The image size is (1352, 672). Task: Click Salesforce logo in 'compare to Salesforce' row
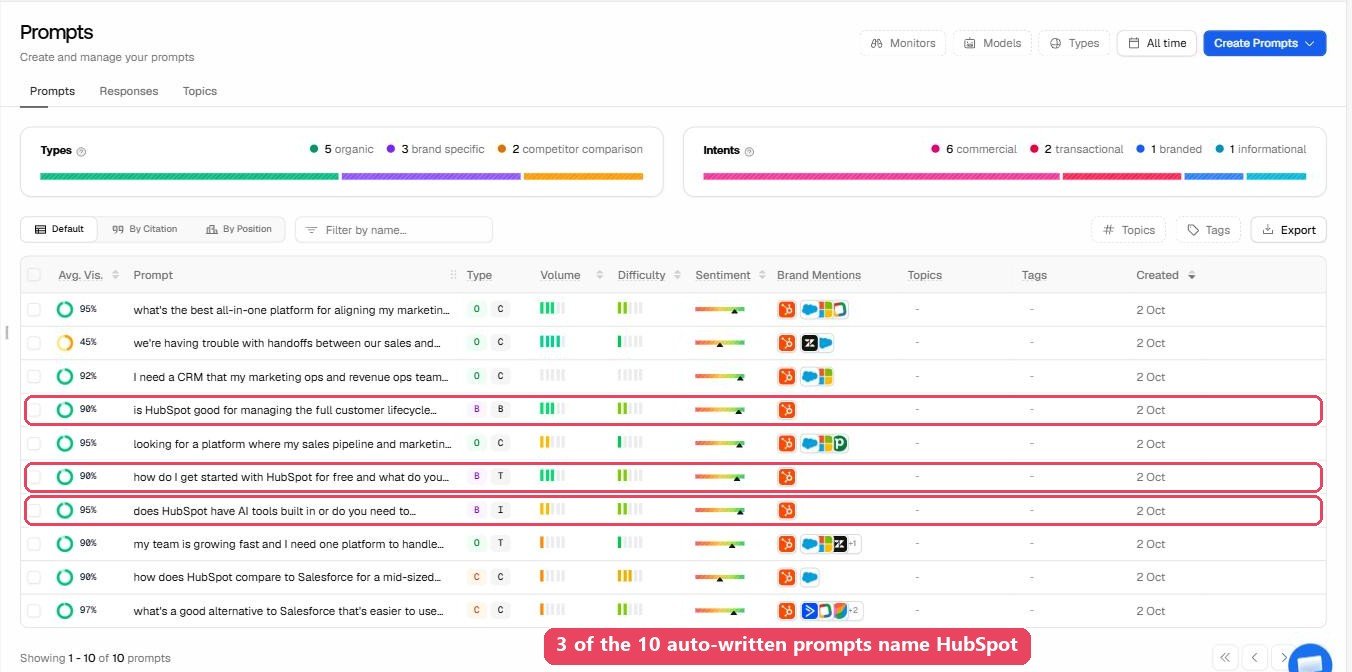[x=809, y=577]
